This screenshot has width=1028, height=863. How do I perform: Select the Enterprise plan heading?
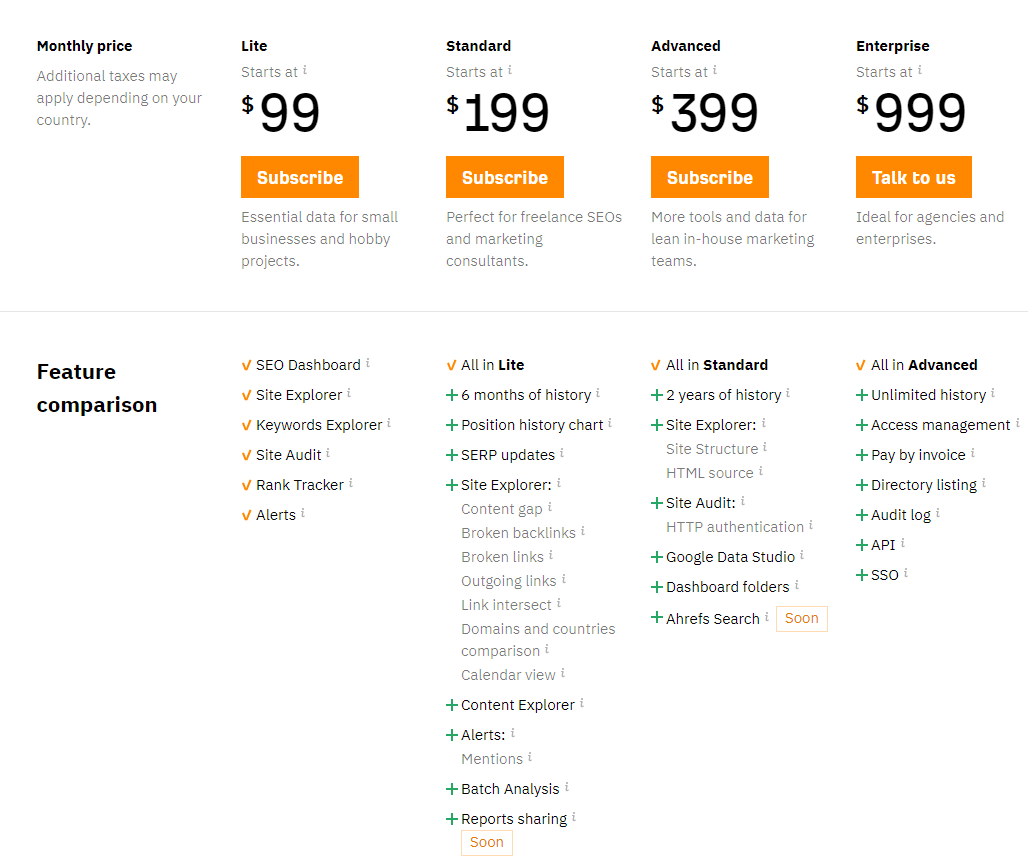click(x=892, y=46)
